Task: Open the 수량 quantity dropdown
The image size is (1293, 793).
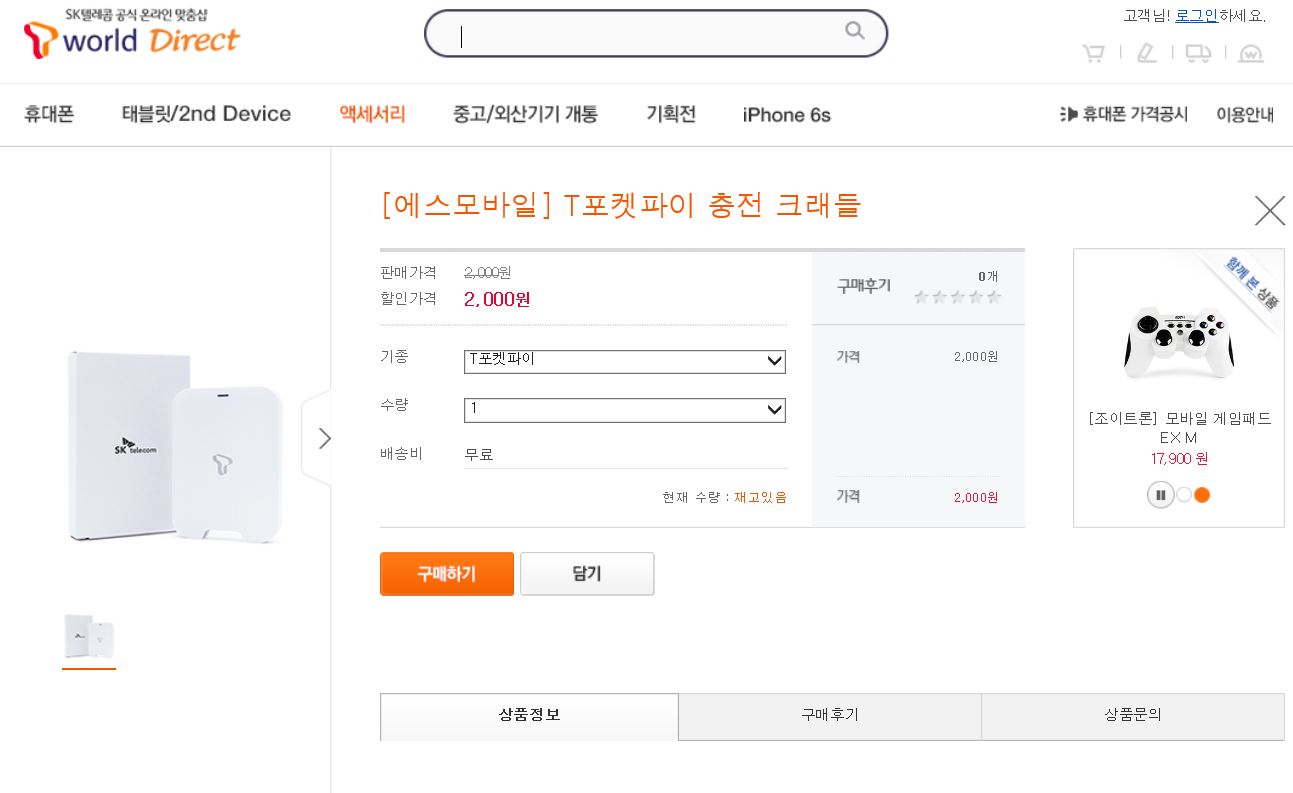Action: [624, 410]
